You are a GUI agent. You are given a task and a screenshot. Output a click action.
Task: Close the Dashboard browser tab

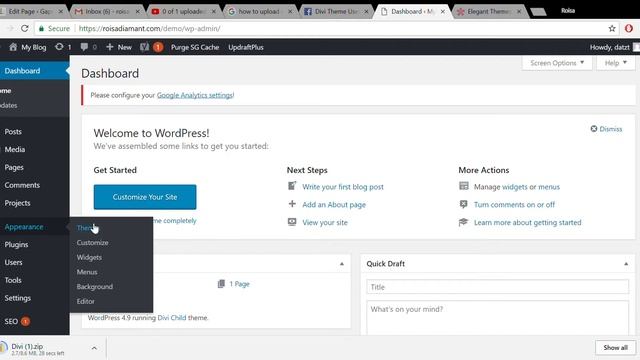click(442, 11)
